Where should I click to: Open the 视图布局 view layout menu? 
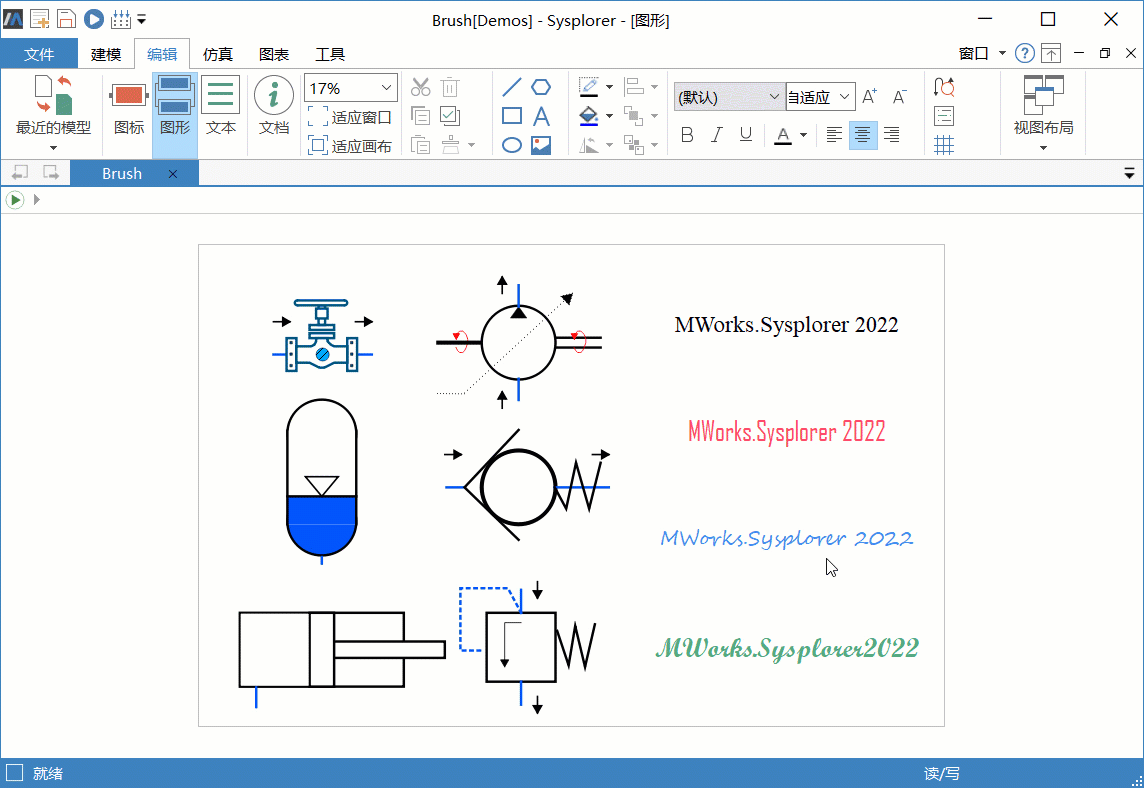[1043, 113]
